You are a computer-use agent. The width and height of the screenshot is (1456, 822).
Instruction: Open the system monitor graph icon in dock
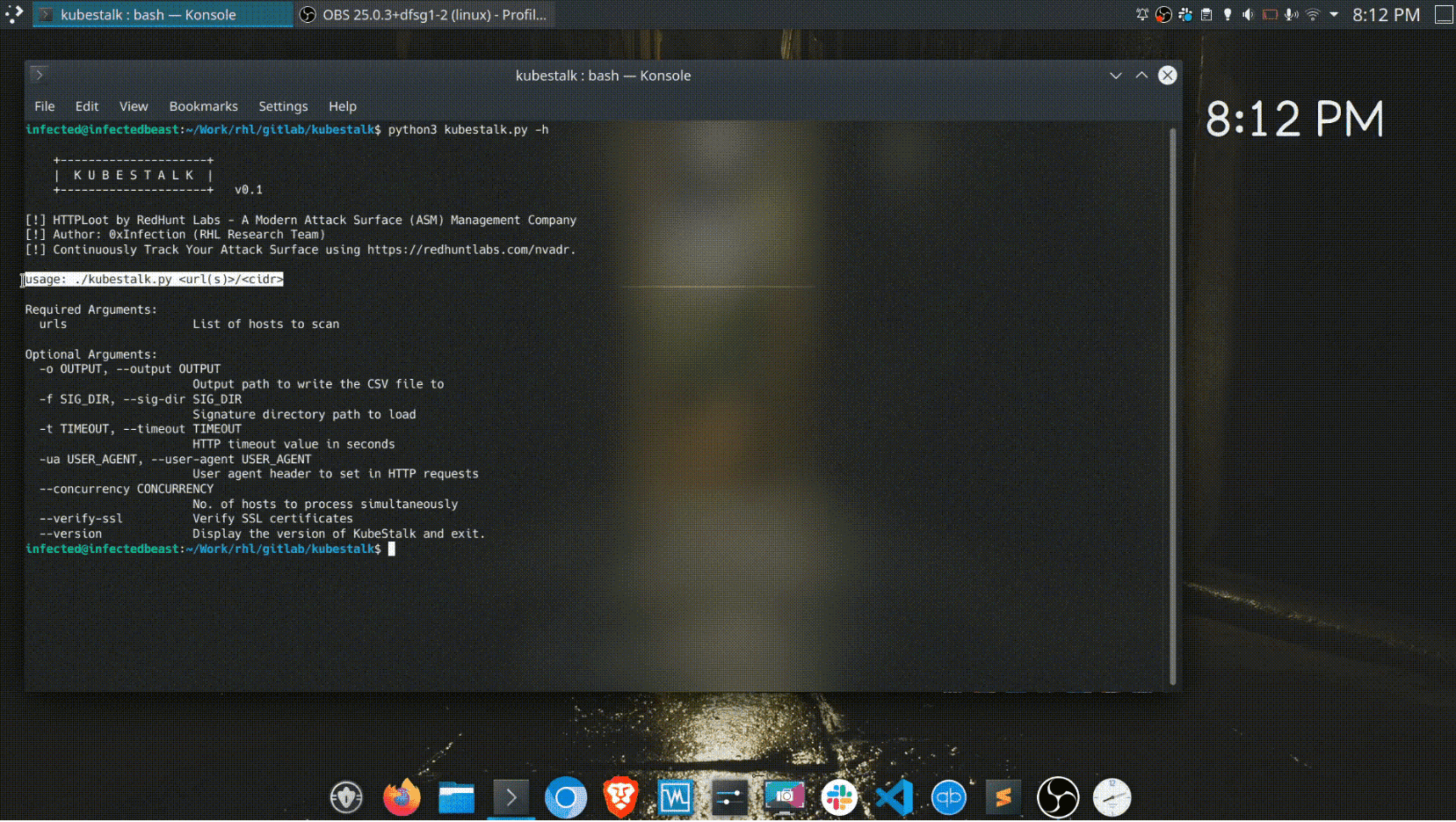pyautogui.click(x=675, y=798)
